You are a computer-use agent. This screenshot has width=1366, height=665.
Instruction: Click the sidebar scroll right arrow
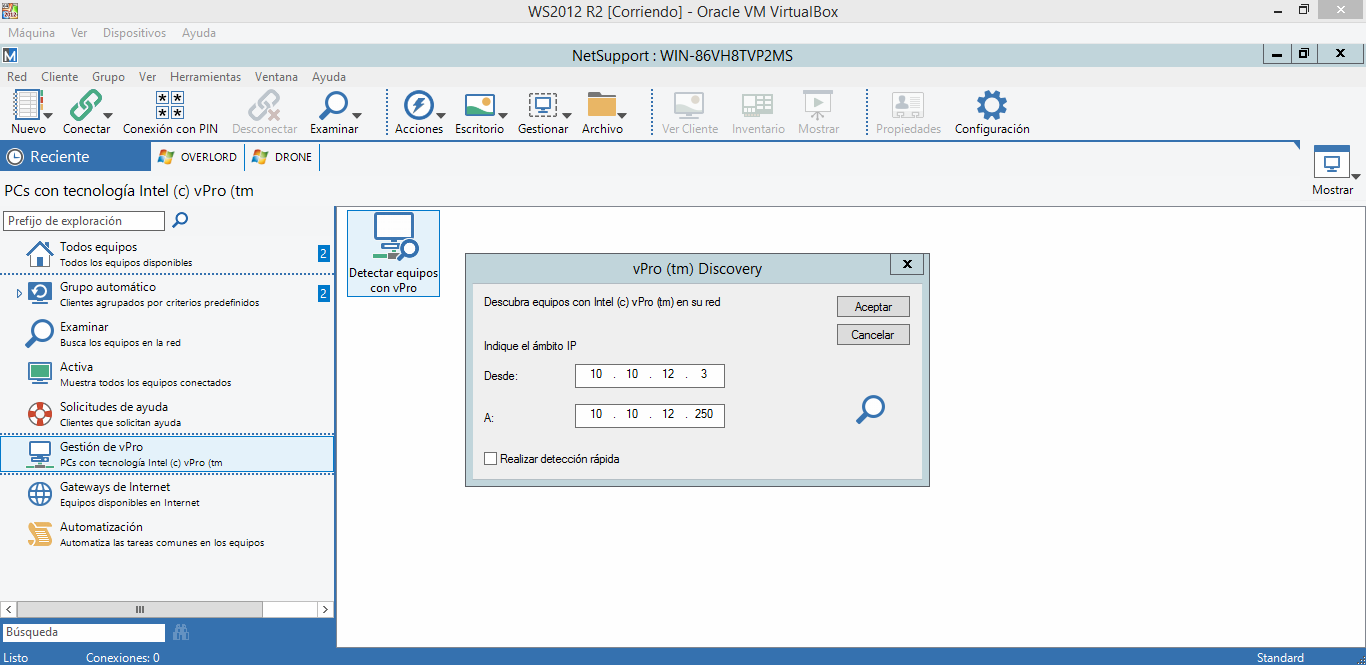325,609
